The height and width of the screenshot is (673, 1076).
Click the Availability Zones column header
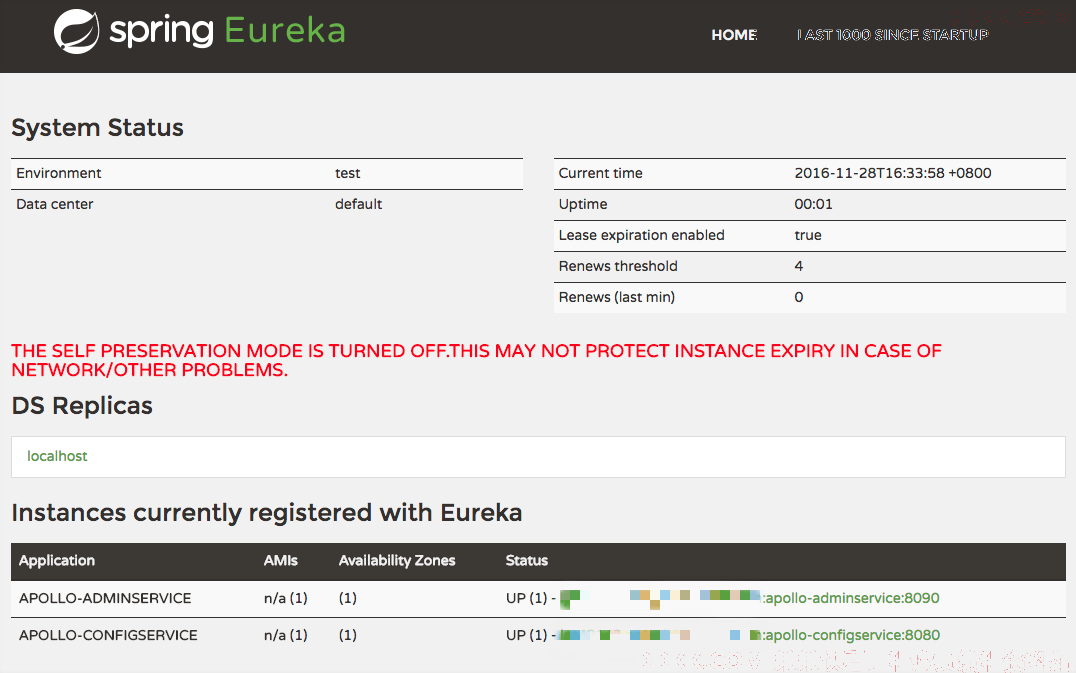pyautogui.click(x=397, y=560)
